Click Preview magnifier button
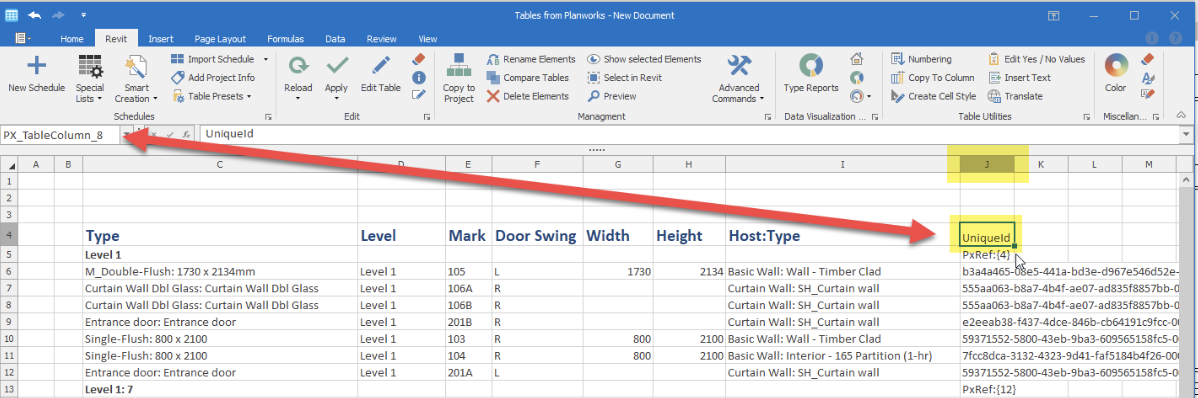This screenshot has height=398, width=1198. 611,96
